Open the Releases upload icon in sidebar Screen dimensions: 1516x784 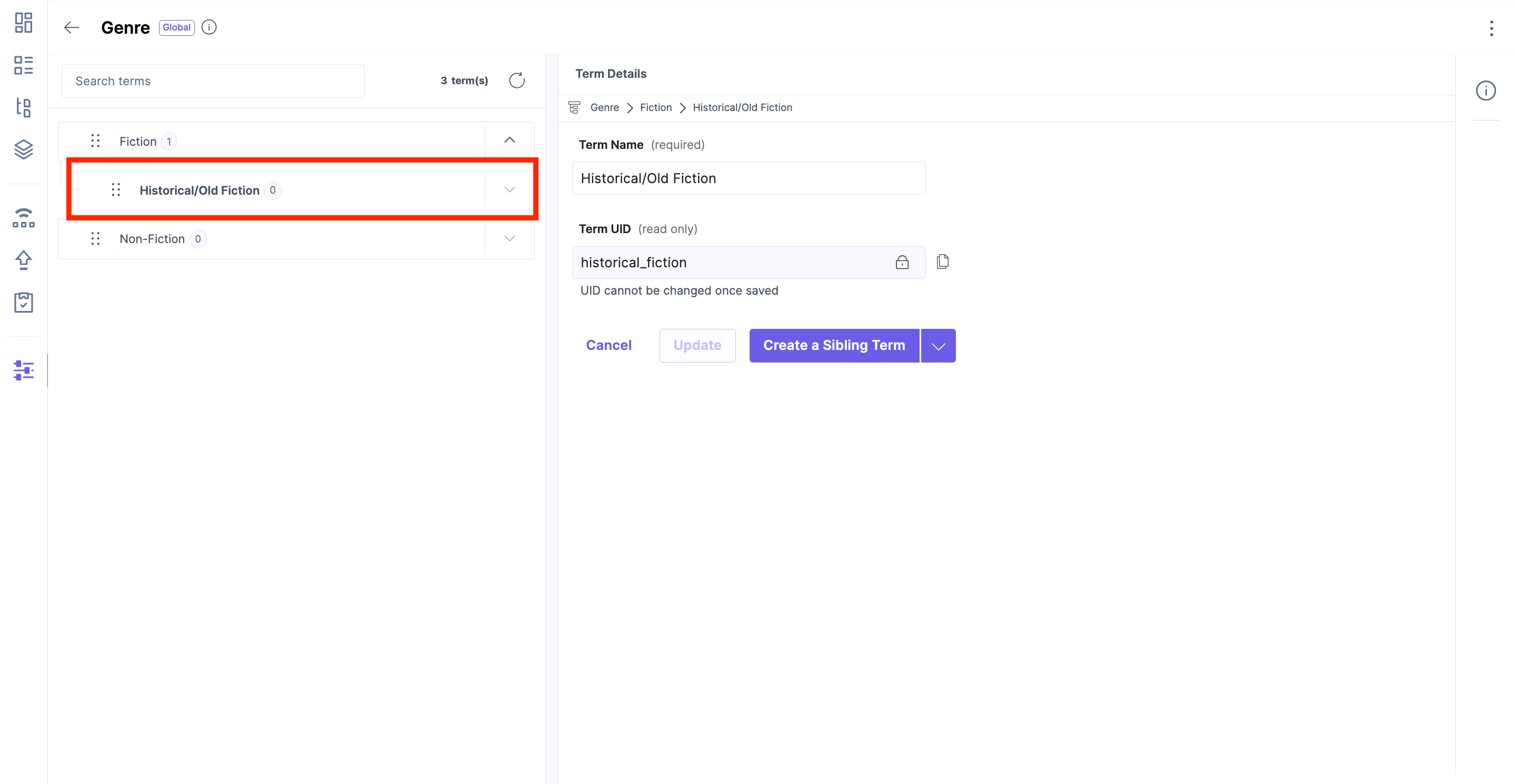pyautogui.click(x=24, y=260)
